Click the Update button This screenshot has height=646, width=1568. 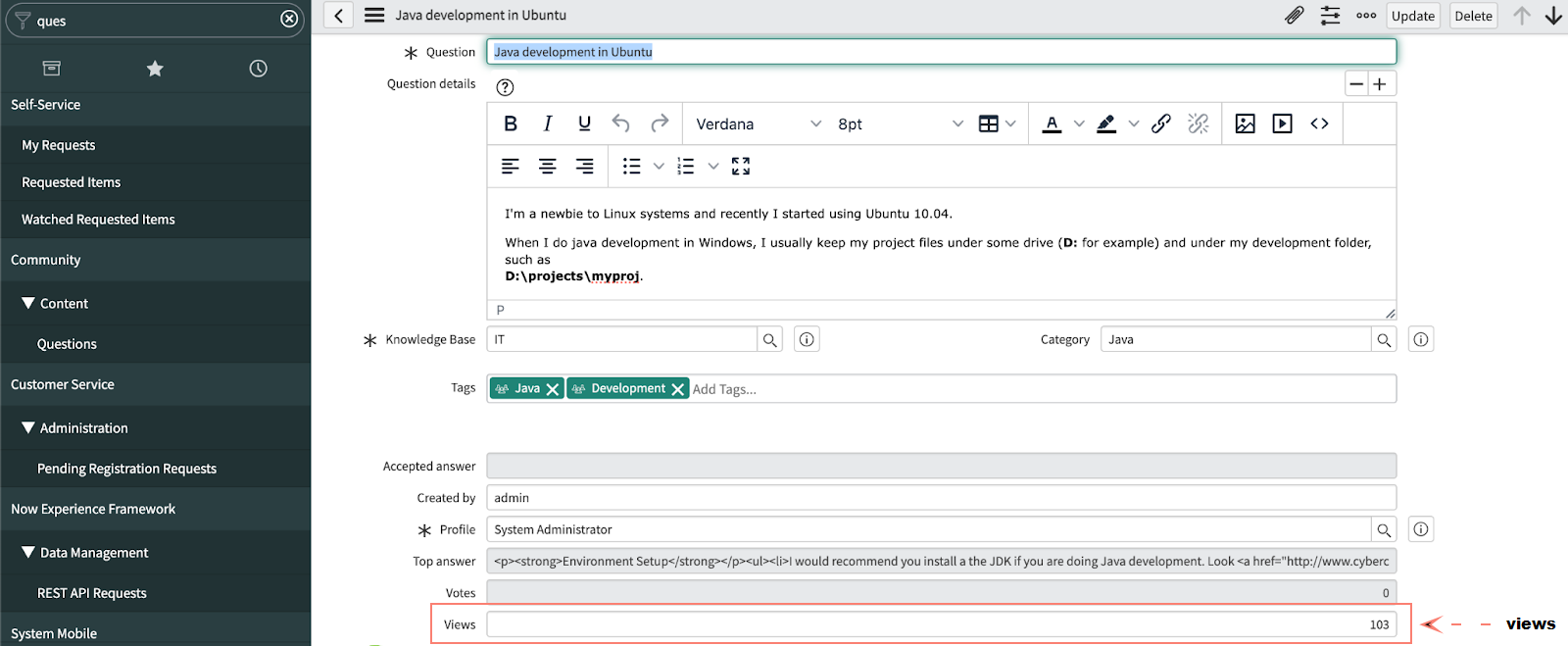click(1412, 16)
